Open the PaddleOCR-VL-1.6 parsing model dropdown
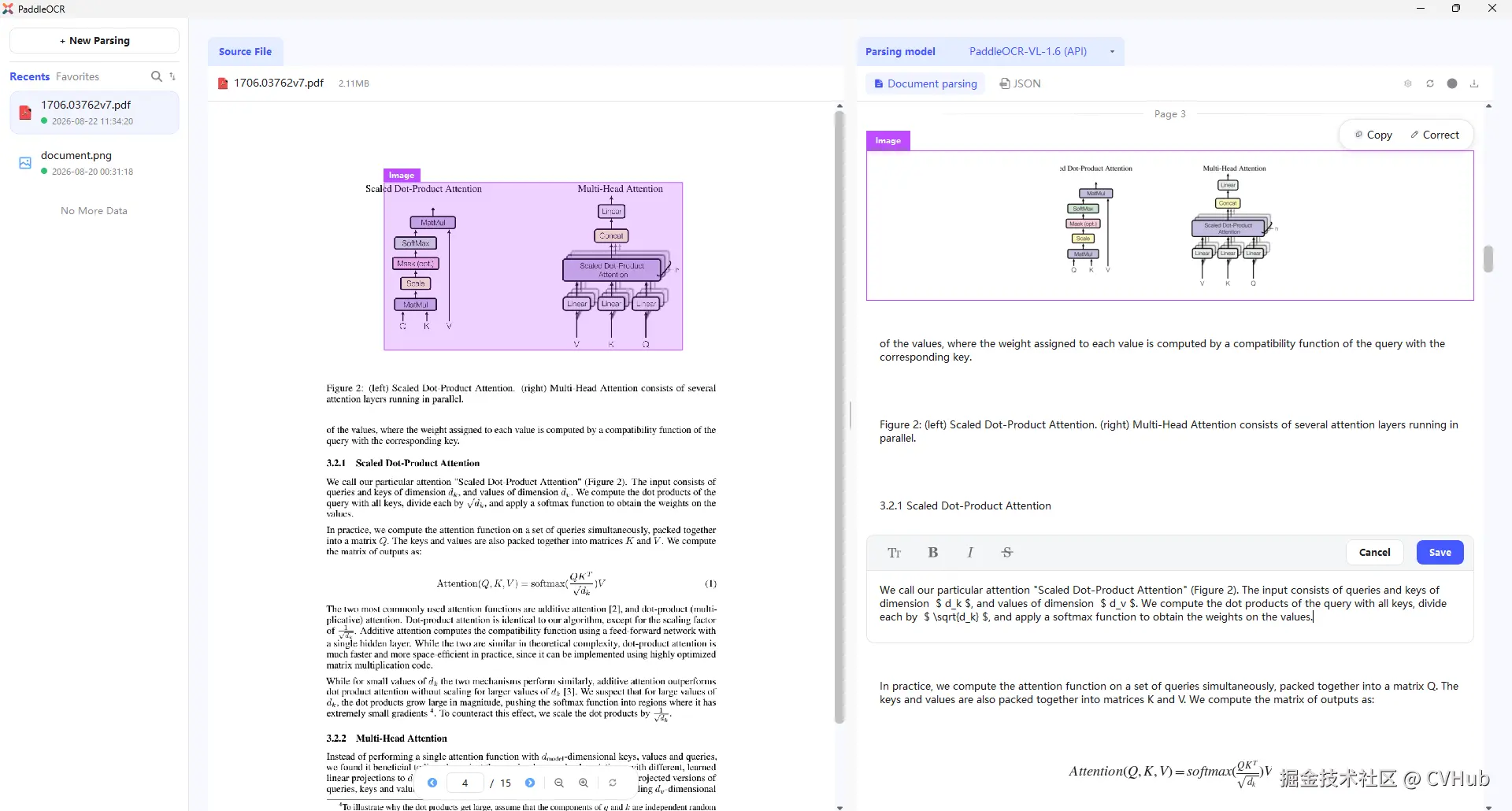Screen dimensions: 1512x811 [x=1042, y=51]
